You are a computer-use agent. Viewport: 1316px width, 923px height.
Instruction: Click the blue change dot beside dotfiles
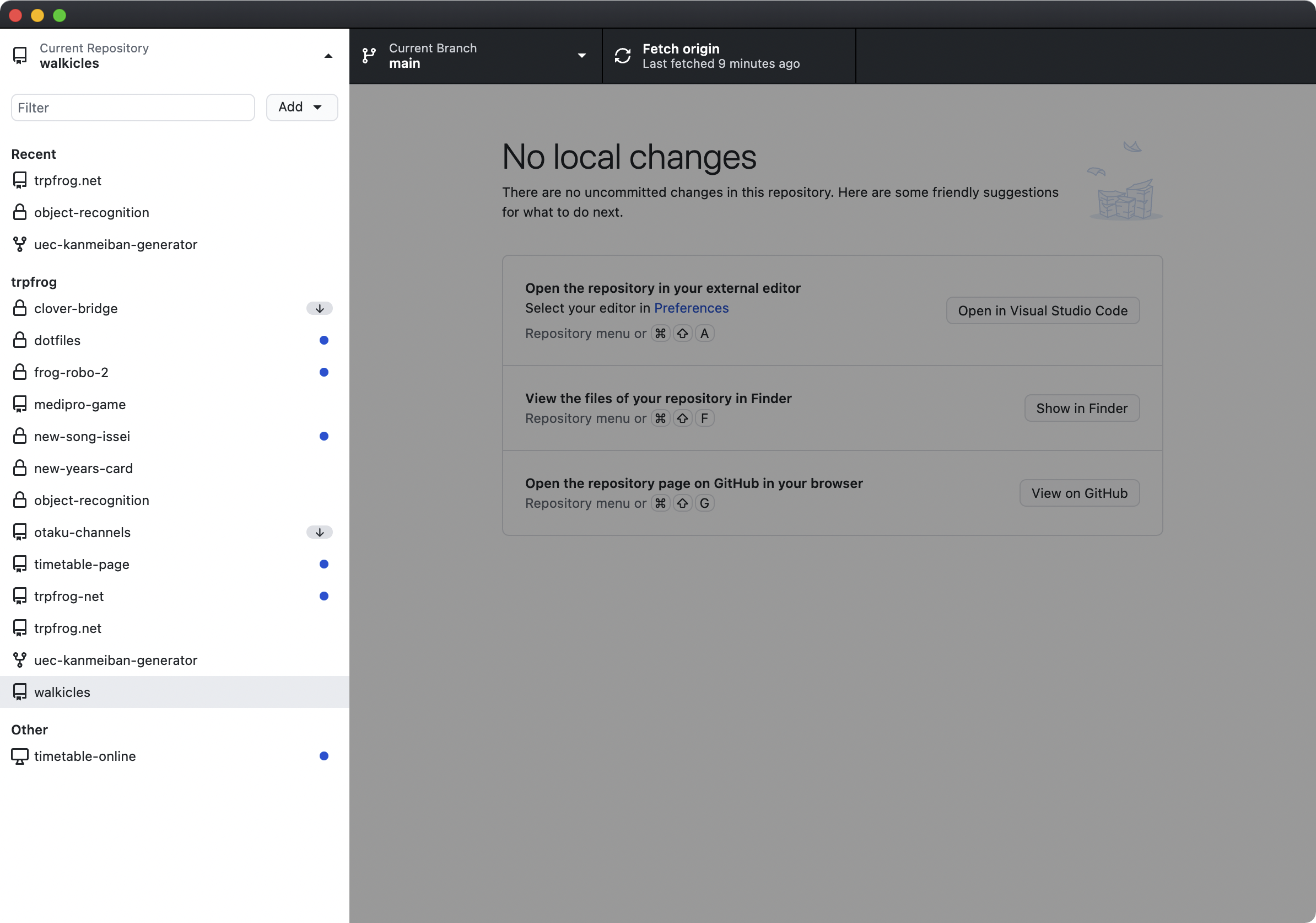324,341
